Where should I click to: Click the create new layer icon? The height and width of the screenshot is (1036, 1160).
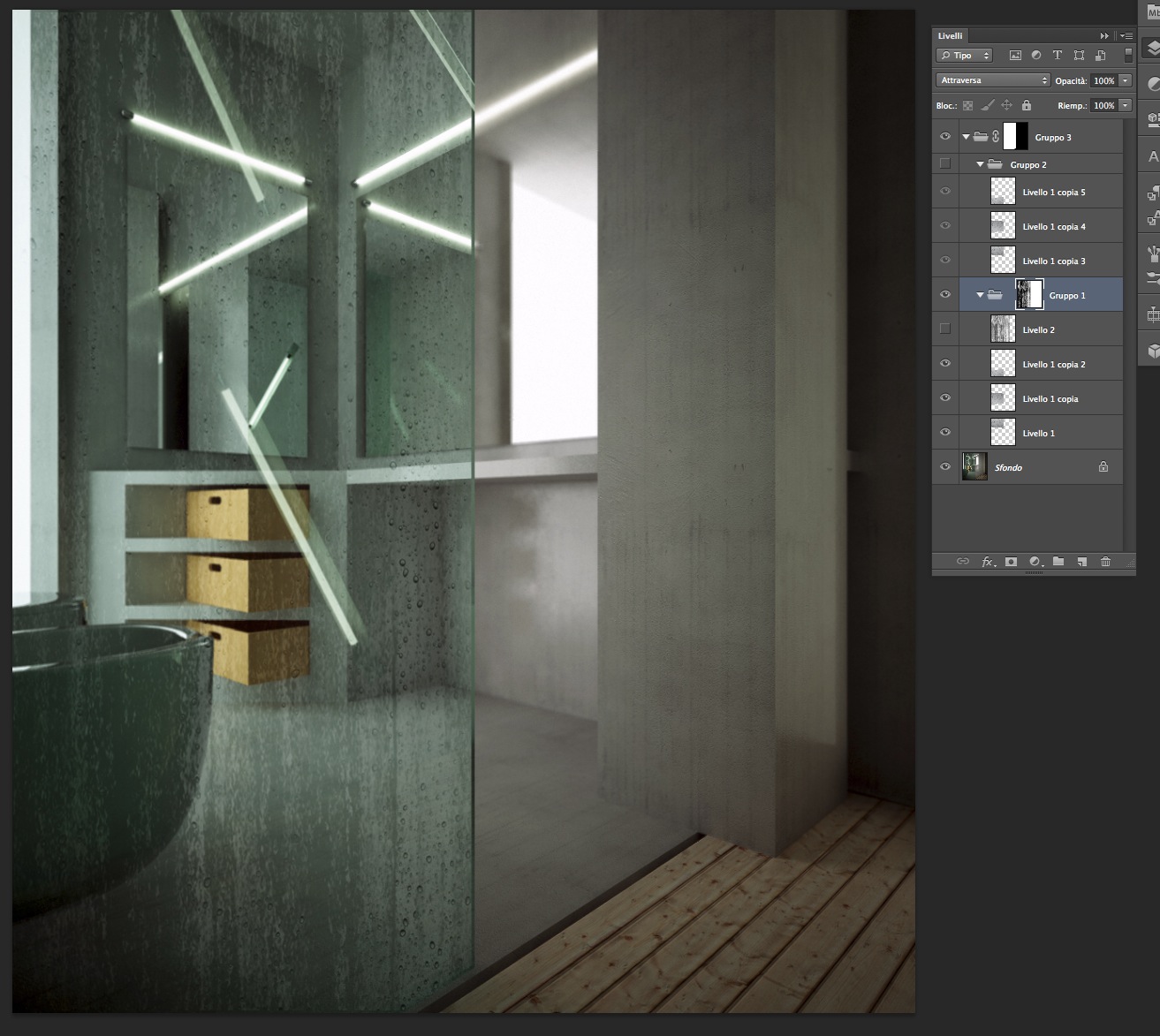[1081, 562]
